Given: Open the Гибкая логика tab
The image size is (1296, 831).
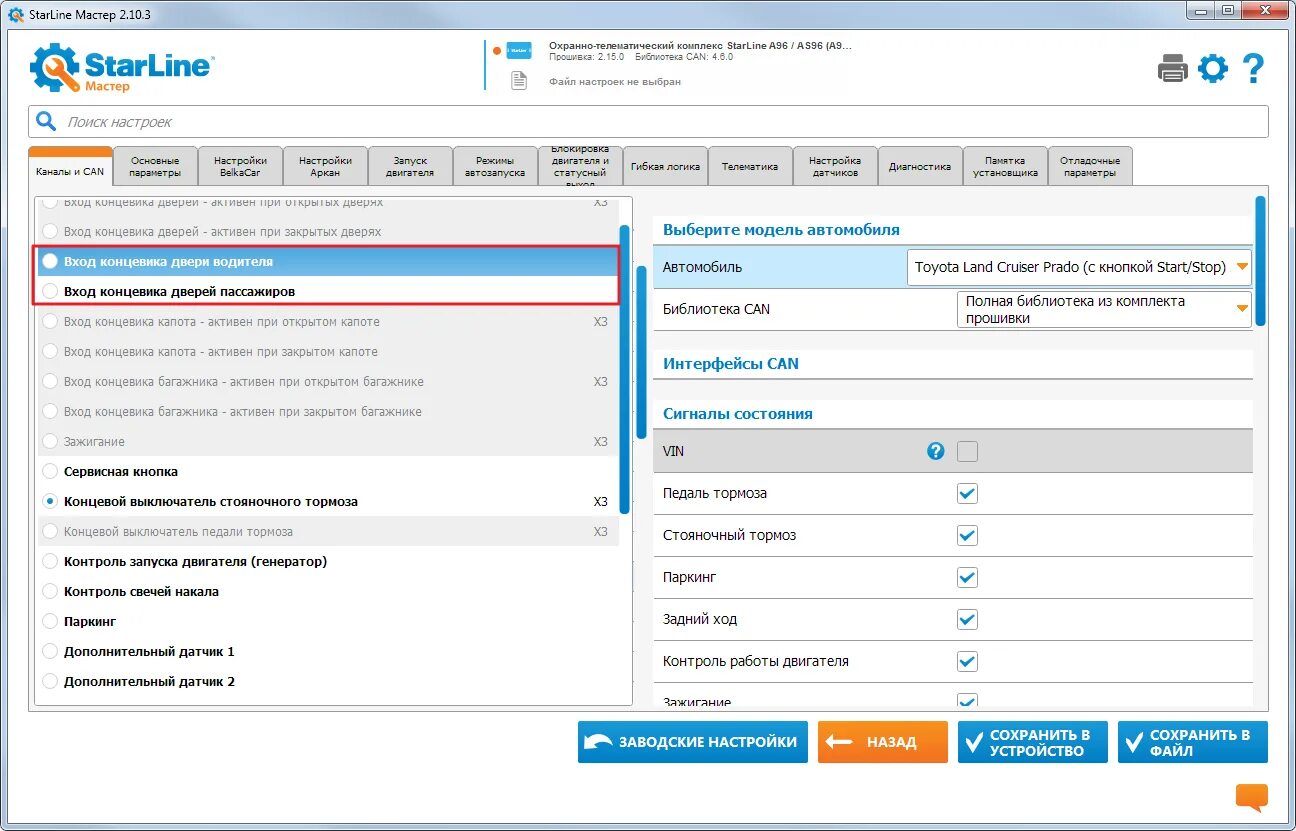Looking at the screenshot, I should 665,166.
